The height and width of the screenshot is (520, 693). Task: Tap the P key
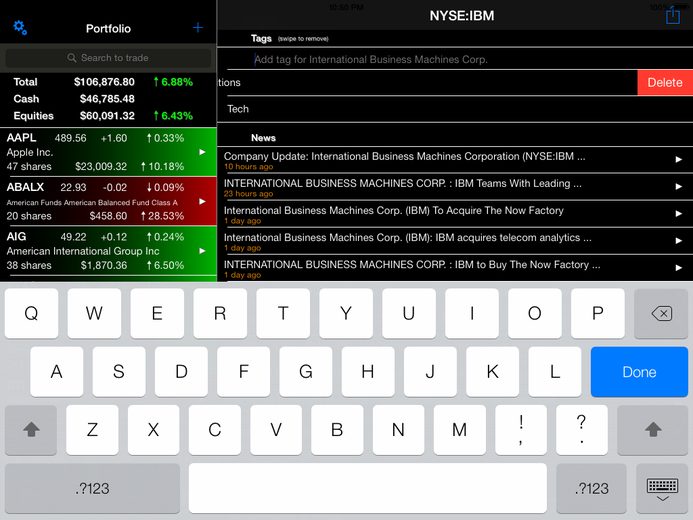pos(598,314)
